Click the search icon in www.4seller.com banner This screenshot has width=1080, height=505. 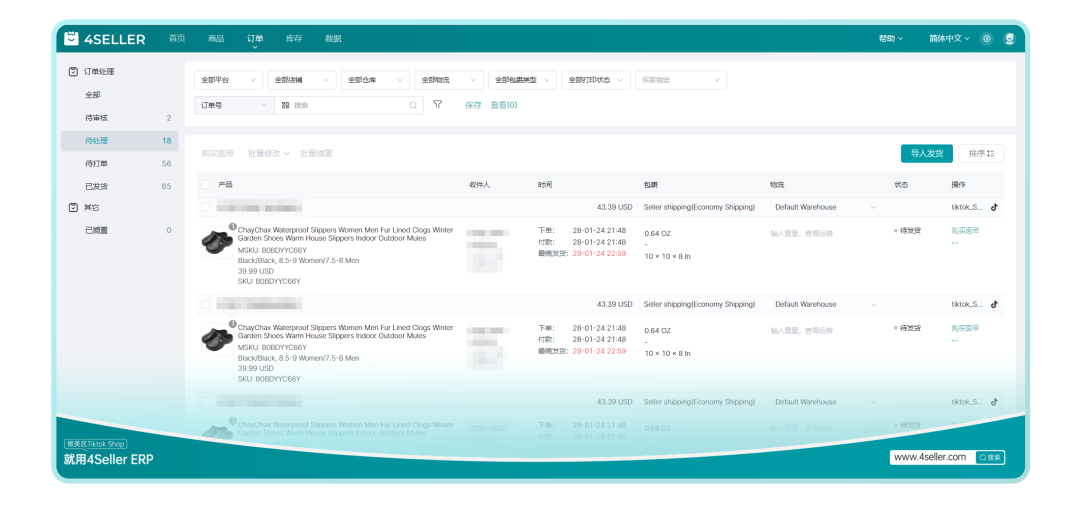pos(990,457)
